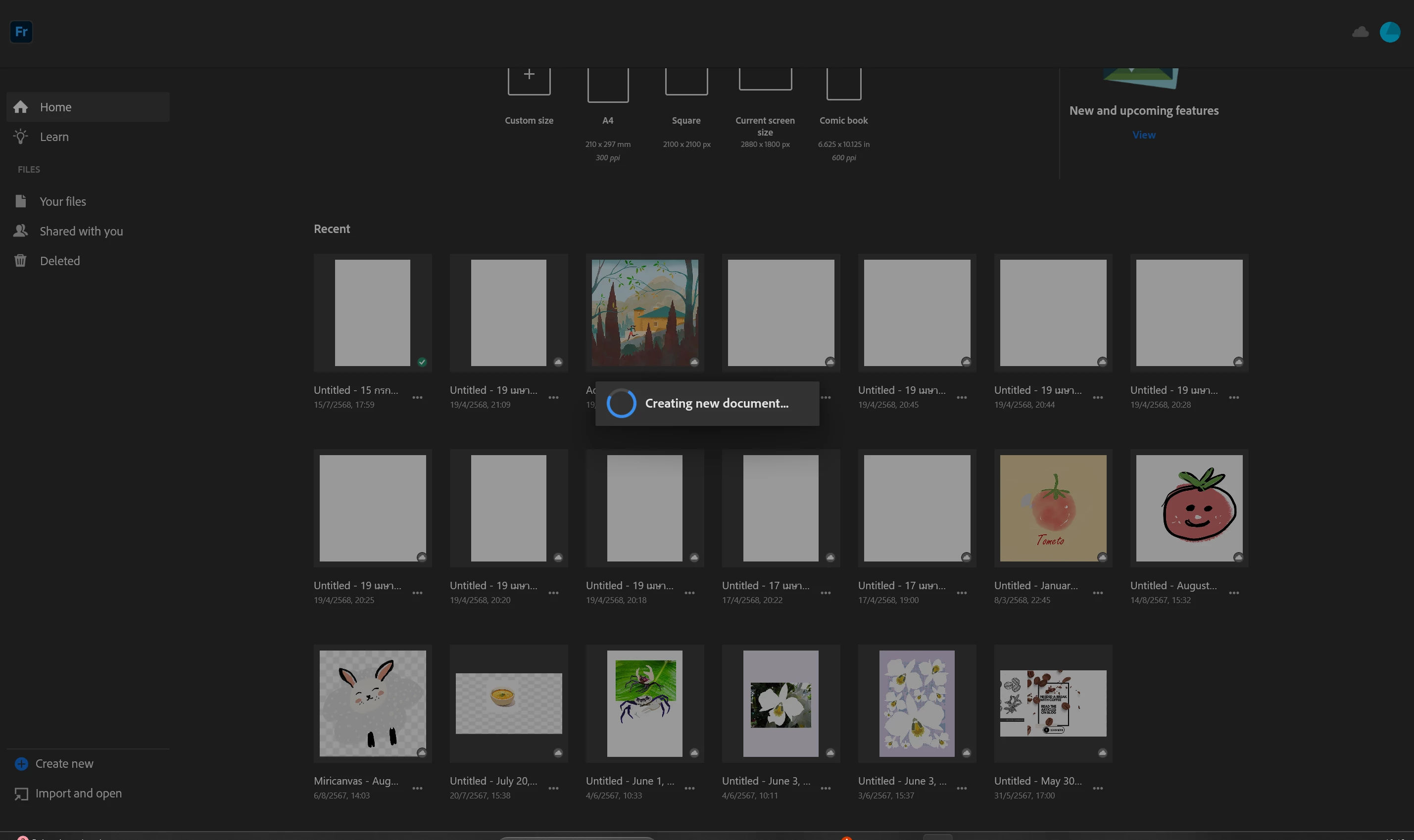The width and height of the screenshot is (1414, 840).
Task: Open the Tomato watercolor thumbnail
Action: 1053,508
